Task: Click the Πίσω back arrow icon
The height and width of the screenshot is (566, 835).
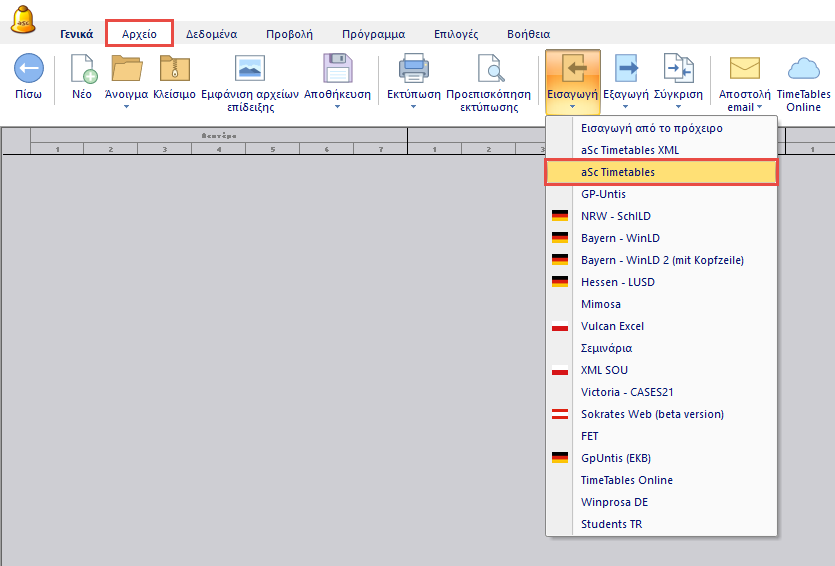Action: click(29, 69)
